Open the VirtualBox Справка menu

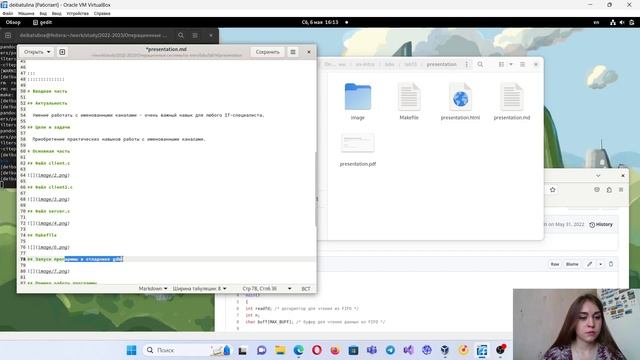(x=102, y=13)
